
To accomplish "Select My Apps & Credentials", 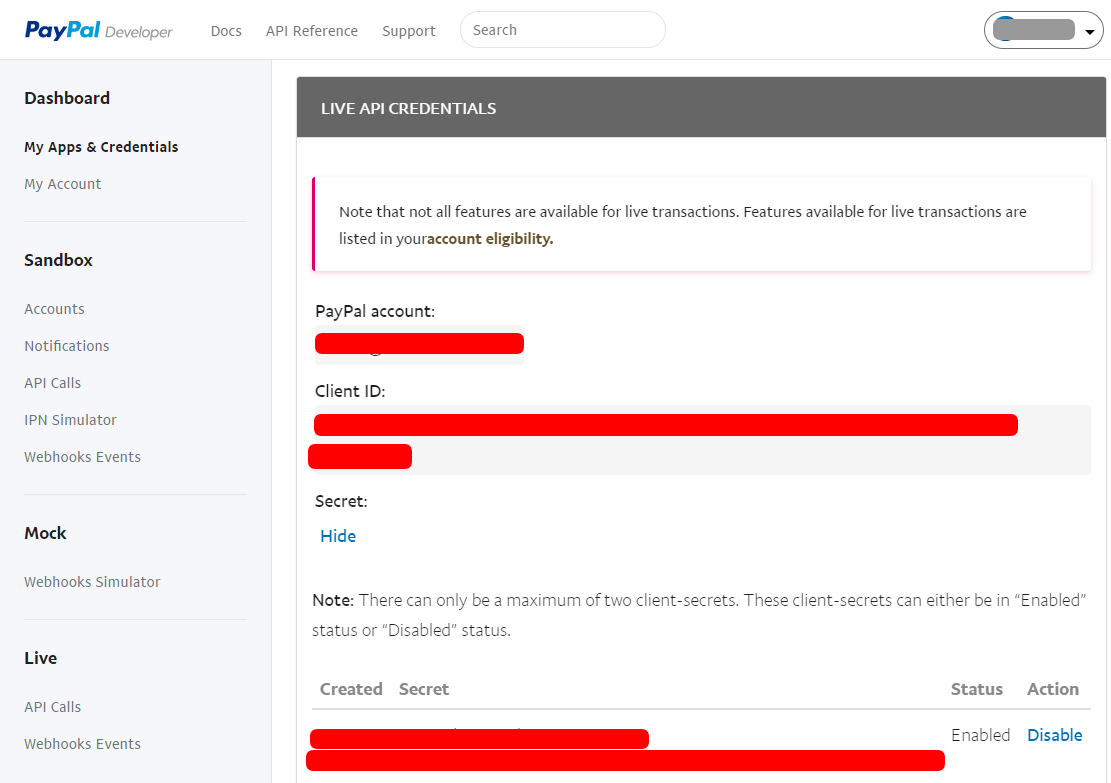I will (101, 147).
